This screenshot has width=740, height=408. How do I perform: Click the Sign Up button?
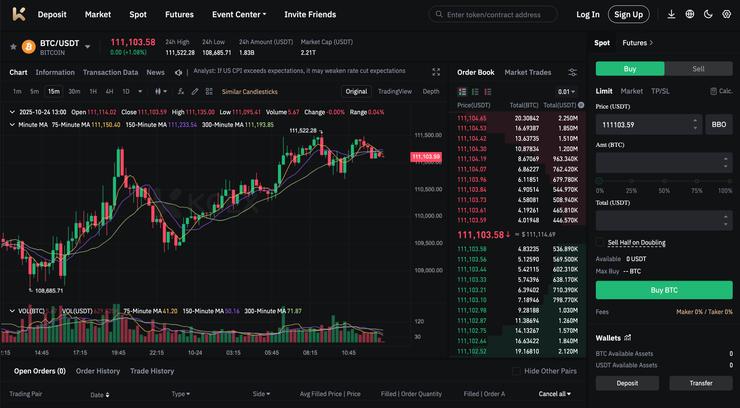629,15
